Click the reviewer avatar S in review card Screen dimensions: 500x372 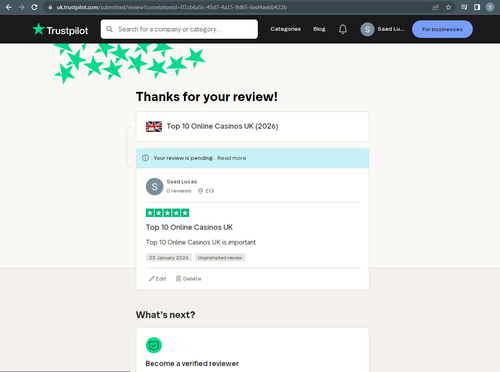click(x=155, y=187)
